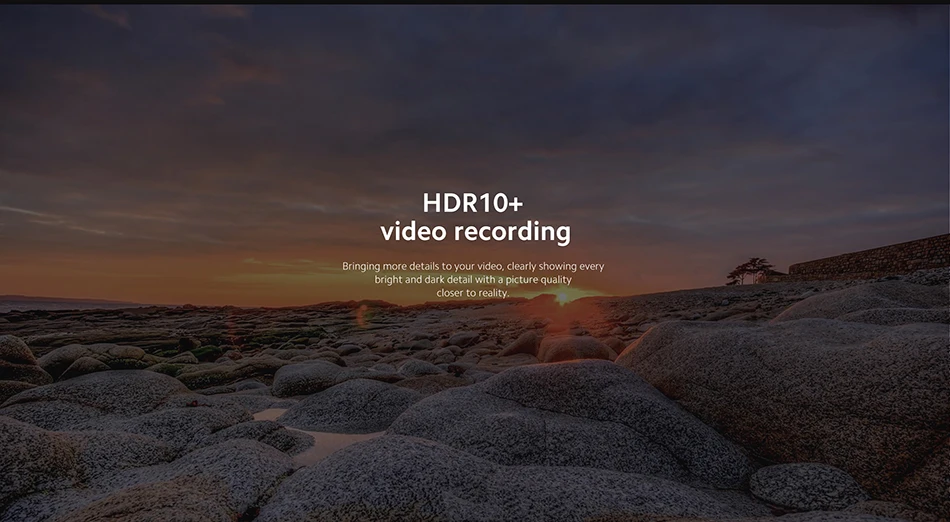950x522 pixels.
Task: Click the text "closer to reality."
Action: point(473,292)
